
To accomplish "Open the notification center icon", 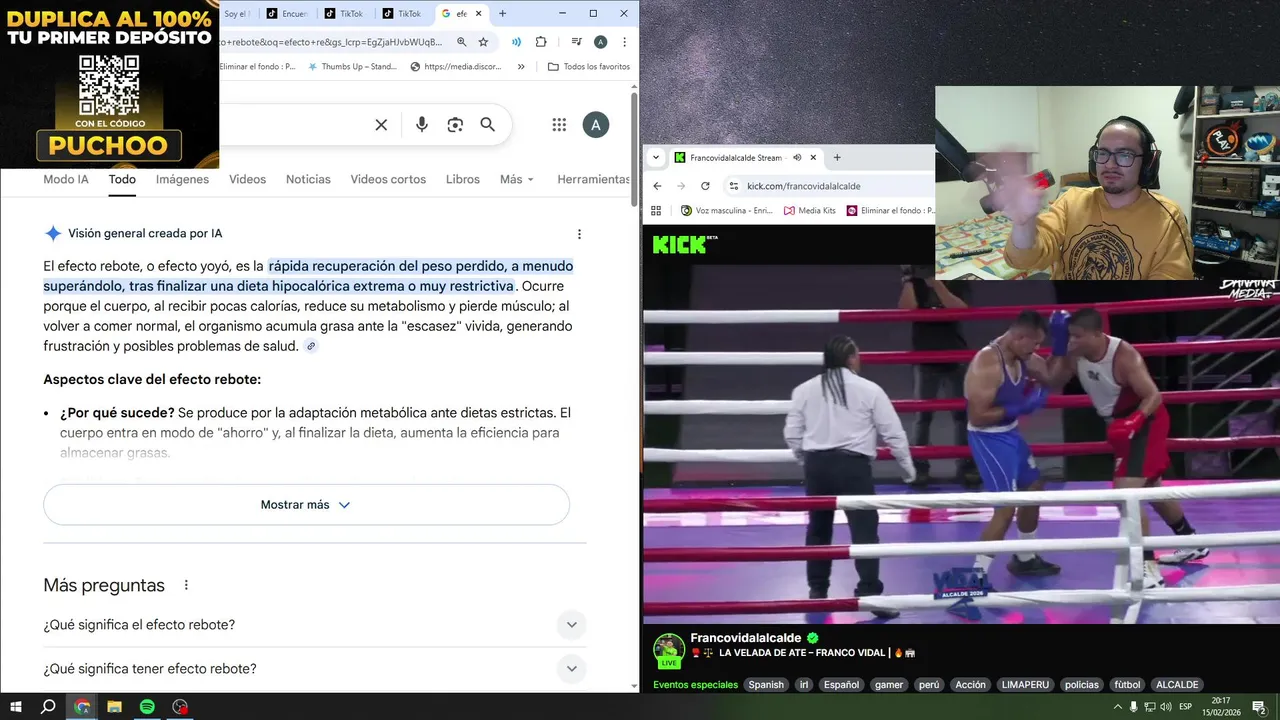I will [1259, 707].
